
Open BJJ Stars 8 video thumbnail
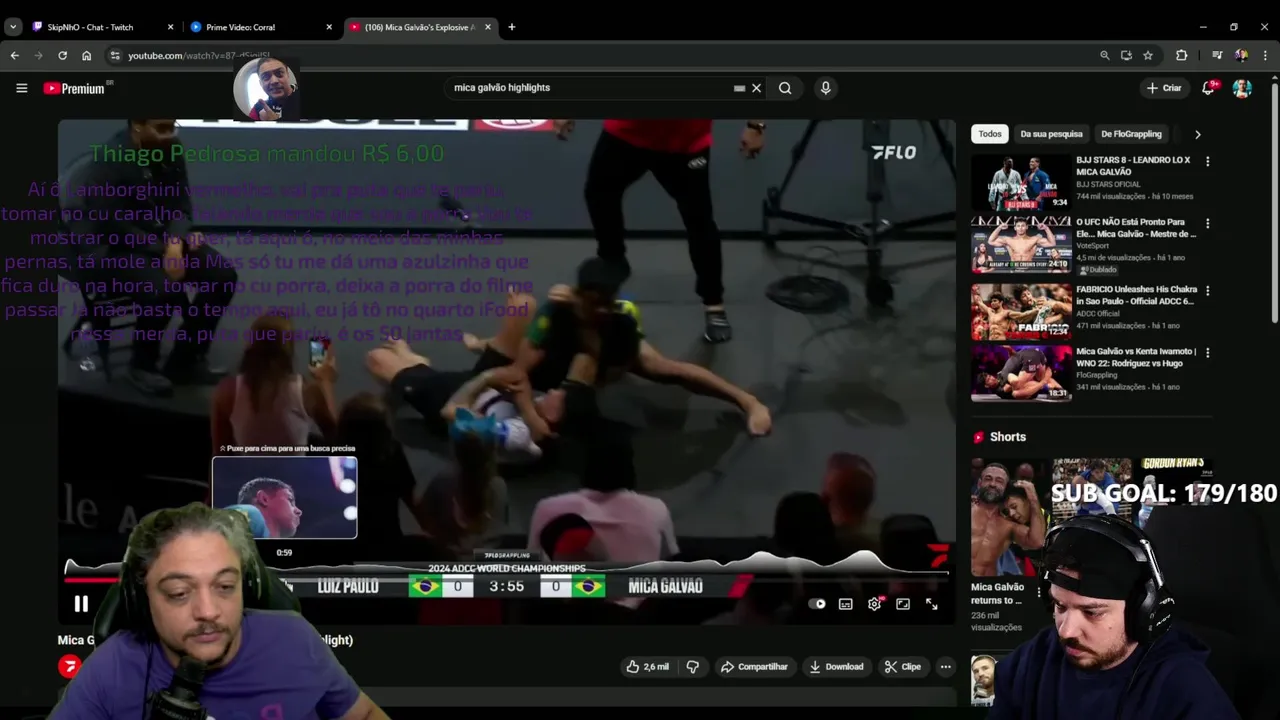1021,183
